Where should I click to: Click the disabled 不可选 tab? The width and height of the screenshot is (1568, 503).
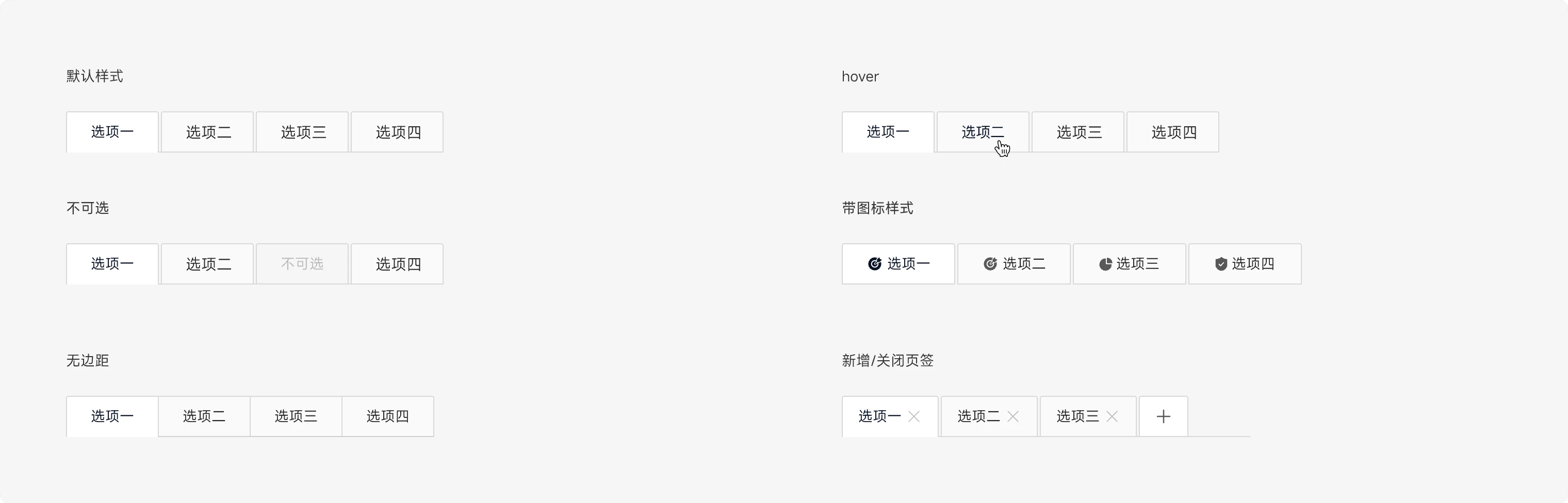pyautogui.click(x=303, y=264)
